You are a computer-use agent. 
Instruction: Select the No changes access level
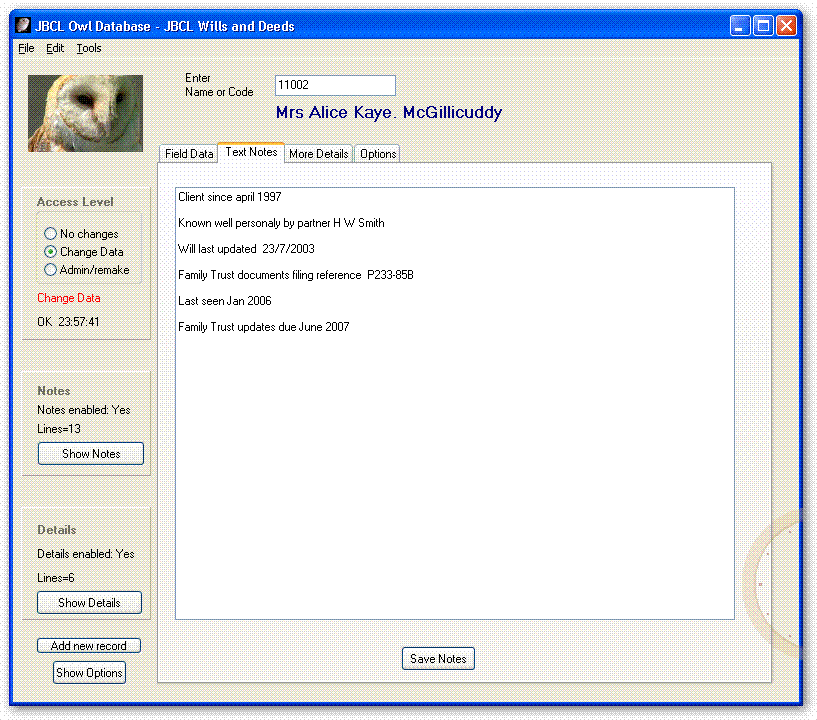click(51, 234)
